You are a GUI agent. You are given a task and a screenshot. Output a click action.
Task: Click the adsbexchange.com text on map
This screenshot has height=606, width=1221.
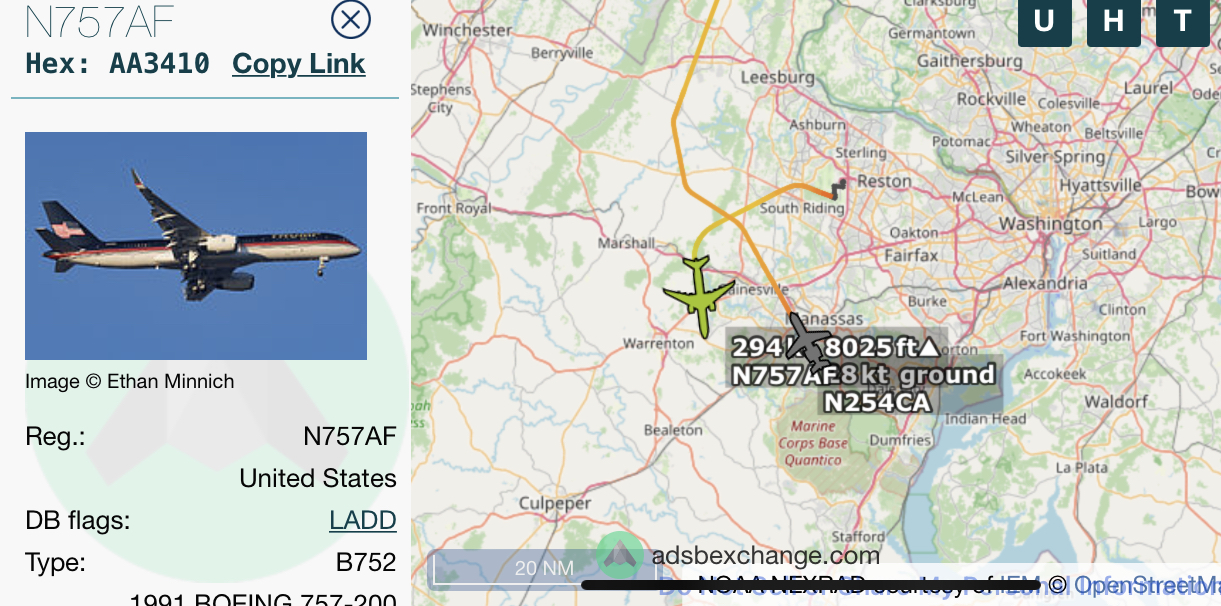[766, 556]
